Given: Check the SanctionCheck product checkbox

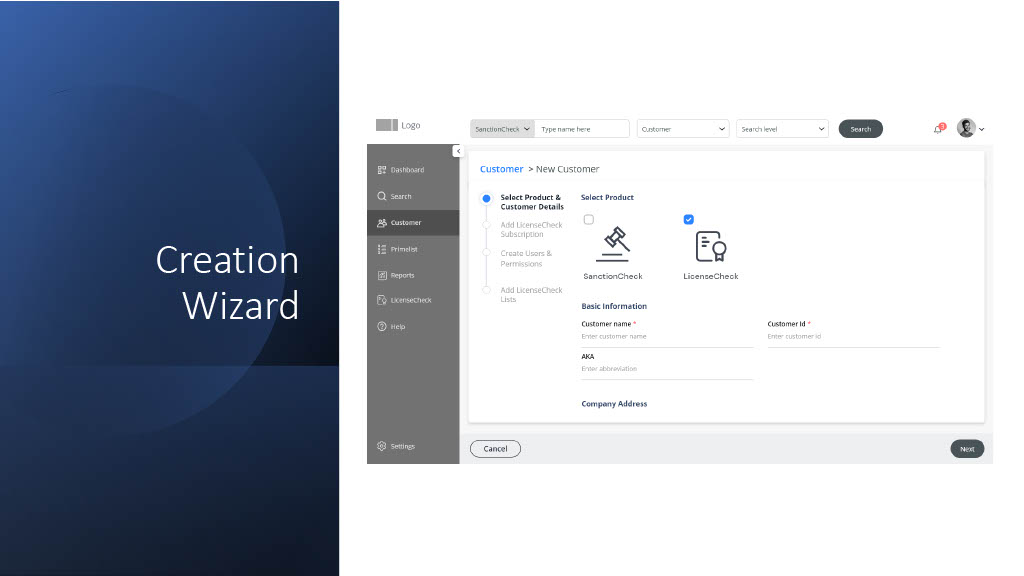Looking at the screenshot, I should [588, 219].
